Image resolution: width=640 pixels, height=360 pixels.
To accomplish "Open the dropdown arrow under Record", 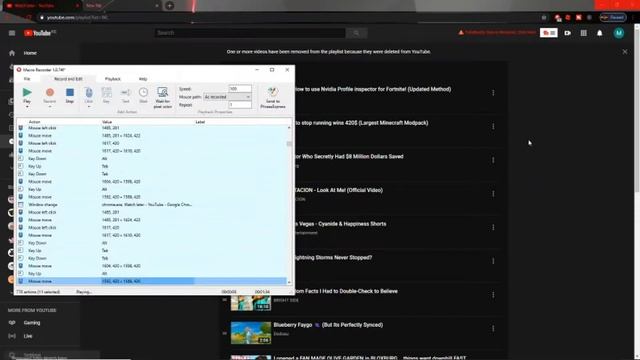I will click(x=50, y=107).
